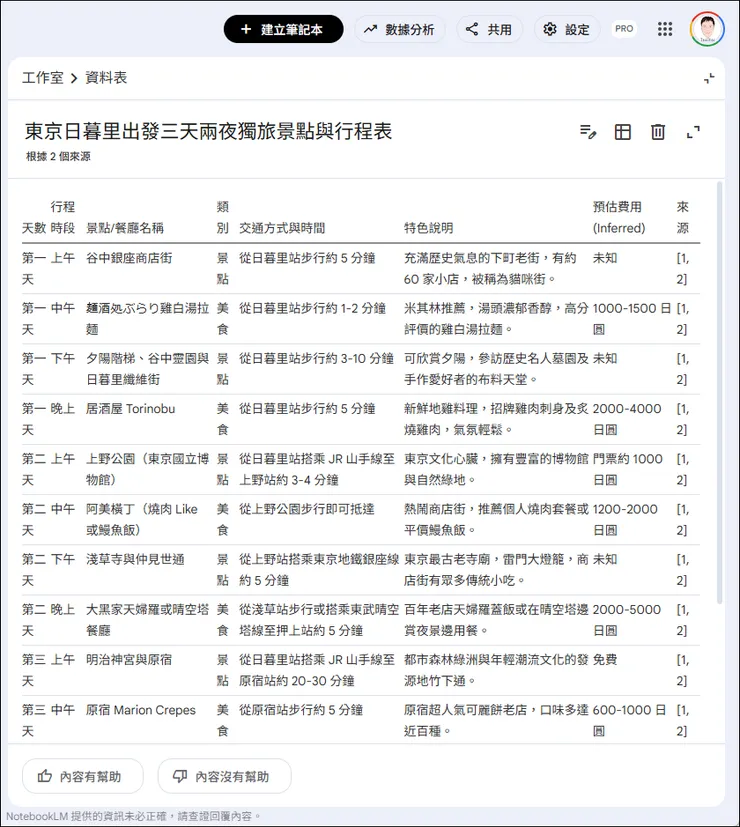Click 來源 column header
Viewport: 740px width, 827px height.
(683, 217)
